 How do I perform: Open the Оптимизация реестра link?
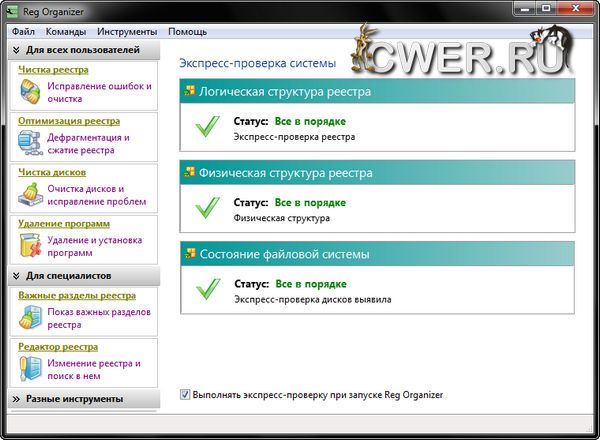tap(68, 121)
